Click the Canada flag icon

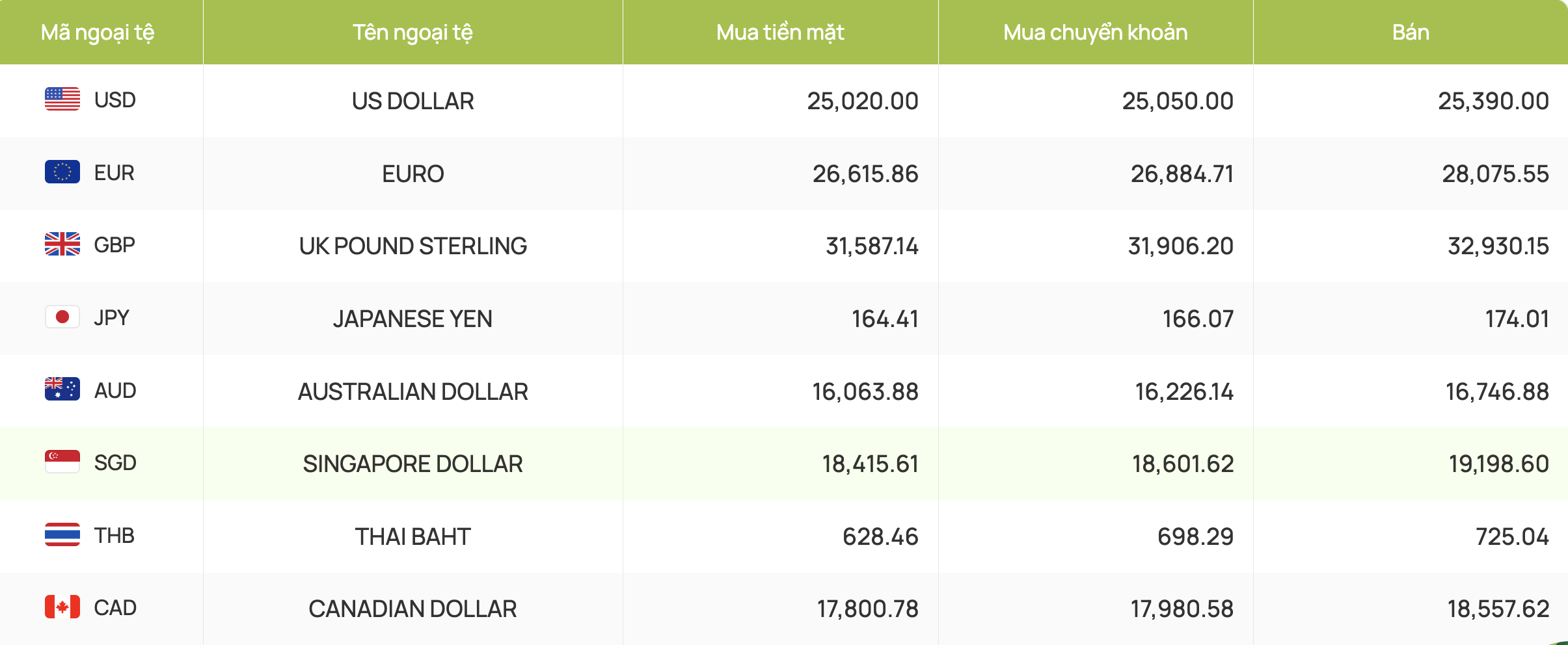[x=62, y=607]
